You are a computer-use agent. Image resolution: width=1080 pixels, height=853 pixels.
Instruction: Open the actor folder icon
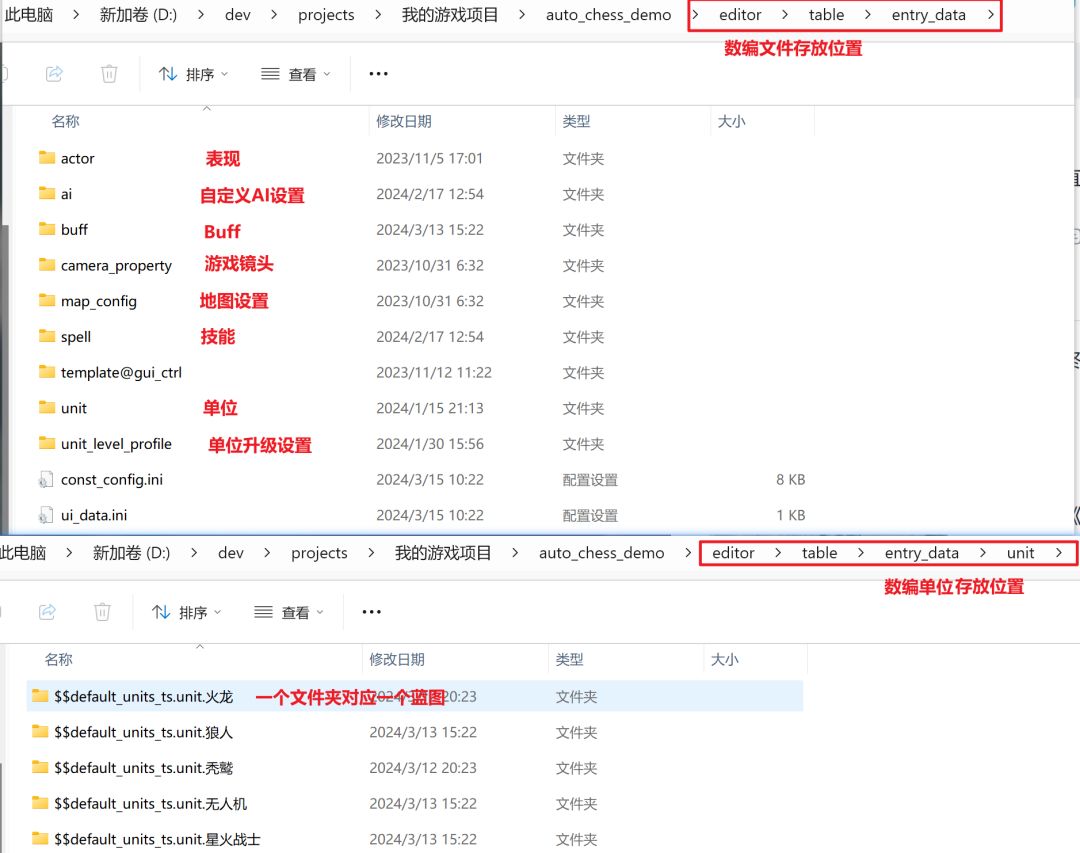[47, 158]
